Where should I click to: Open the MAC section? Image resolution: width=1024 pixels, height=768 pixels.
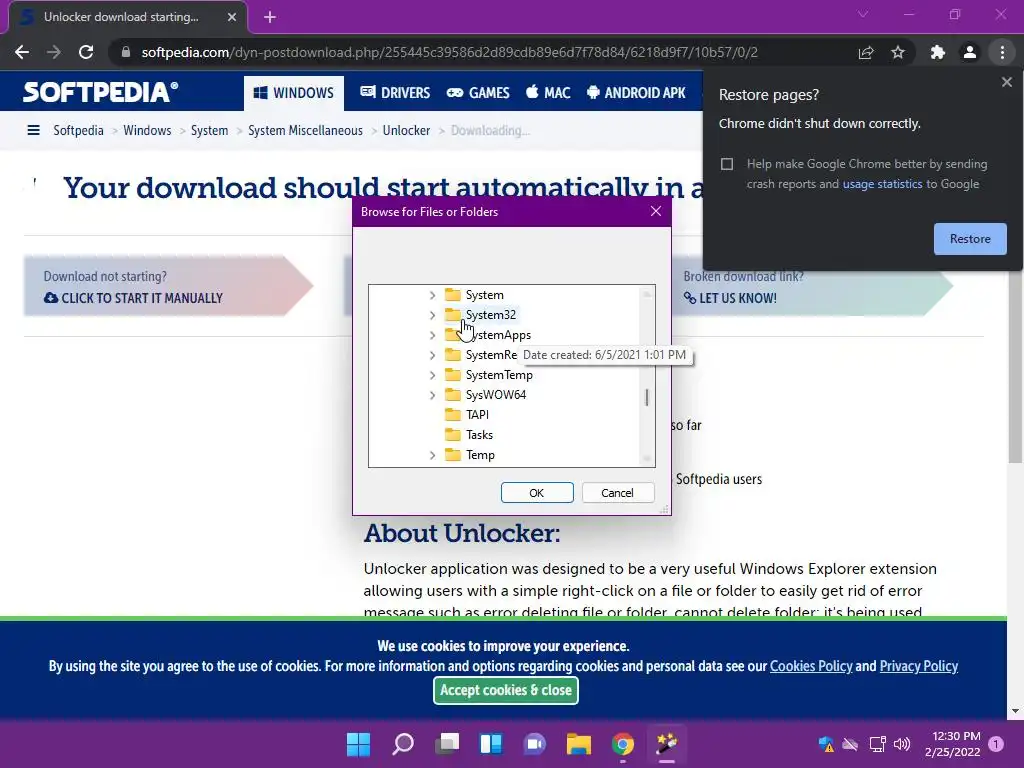pos(549,93)
